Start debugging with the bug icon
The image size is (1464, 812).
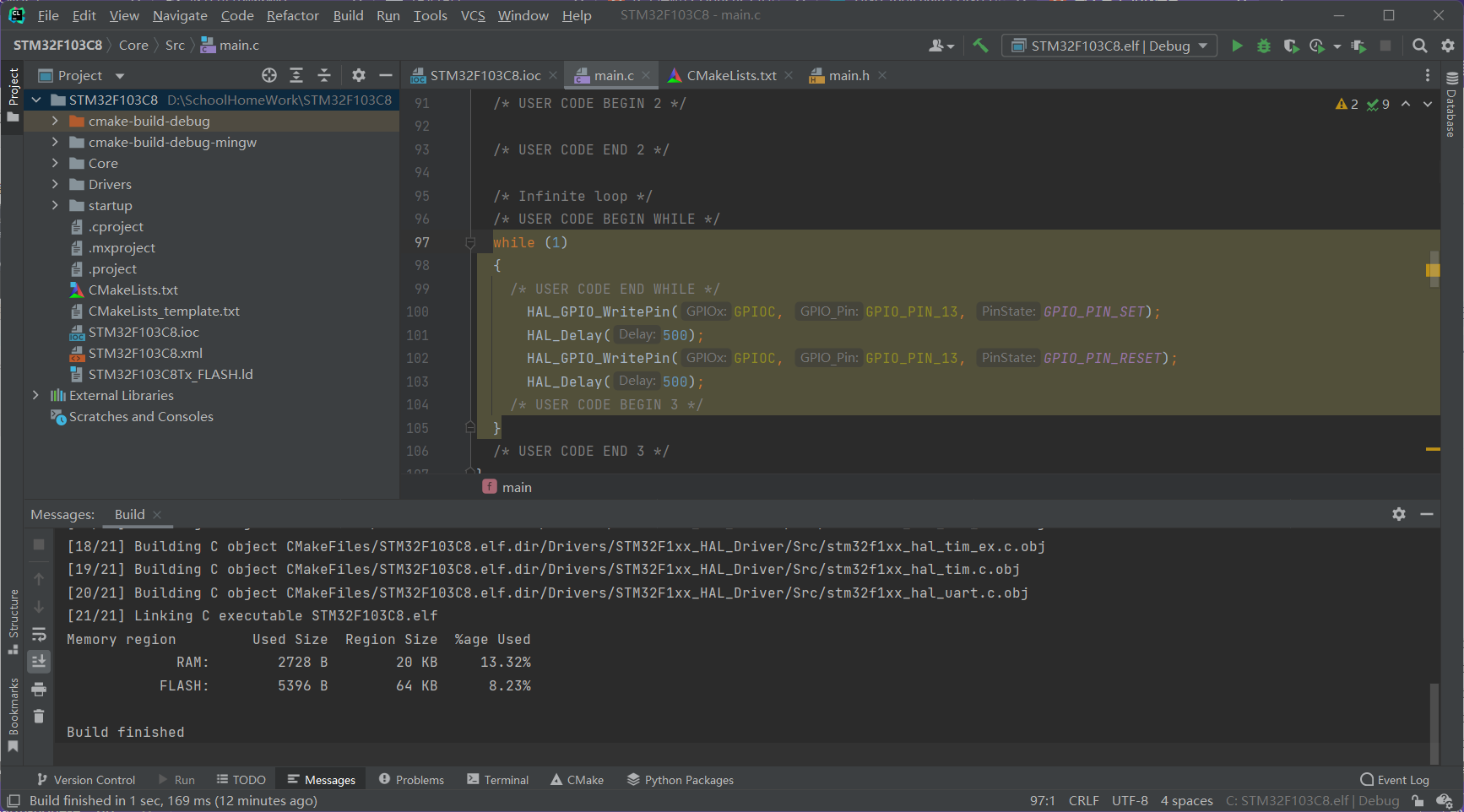pyautogui.click(x=1264, y=46)
